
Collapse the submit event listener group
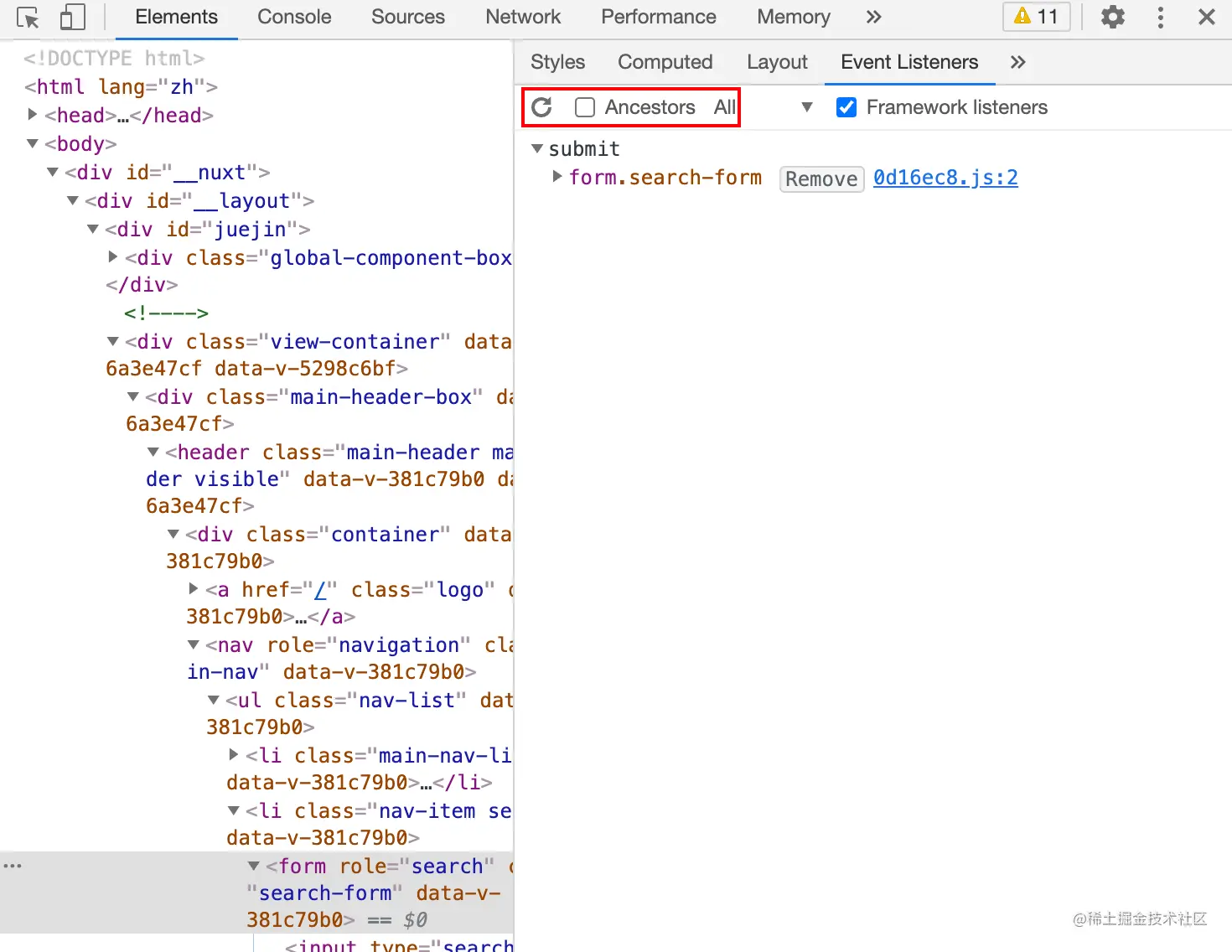coord(536,147)
